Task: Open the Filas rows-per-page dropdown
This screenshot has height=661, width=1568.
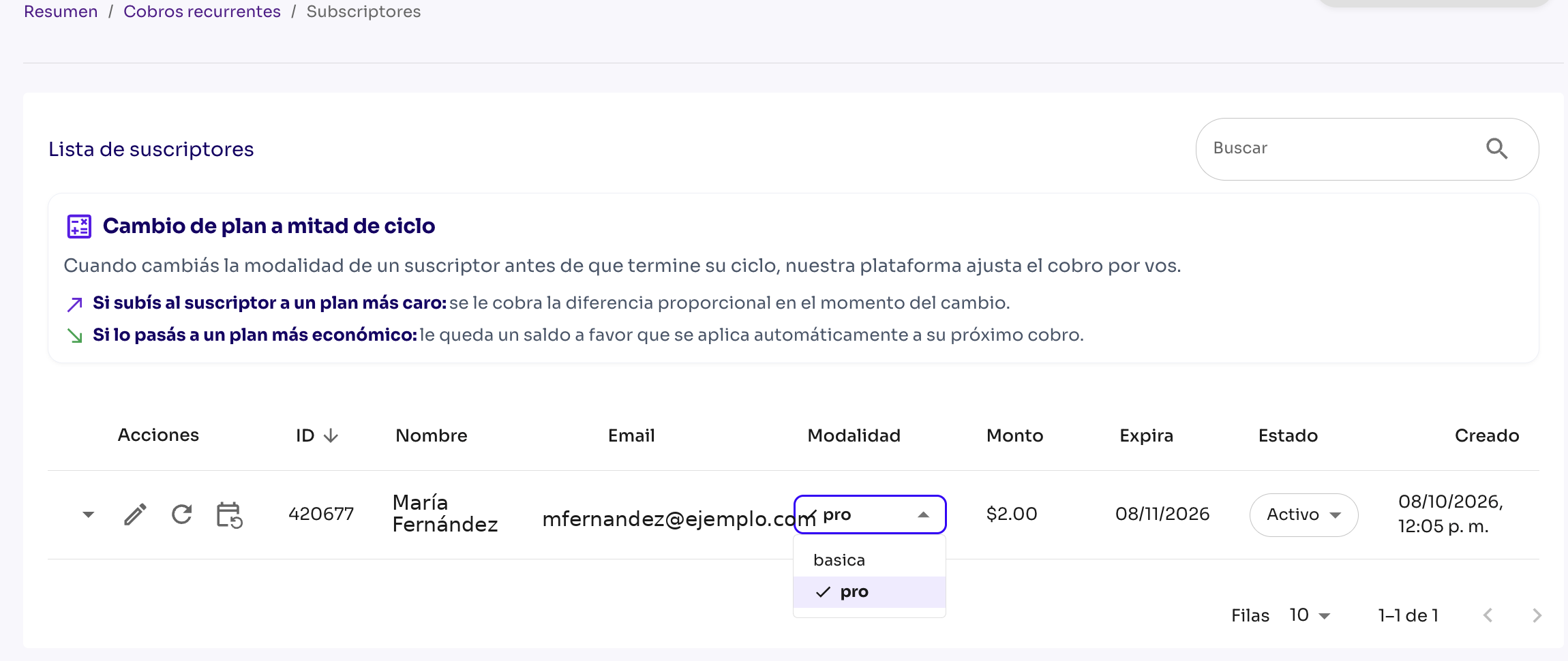Action: 1310,615
